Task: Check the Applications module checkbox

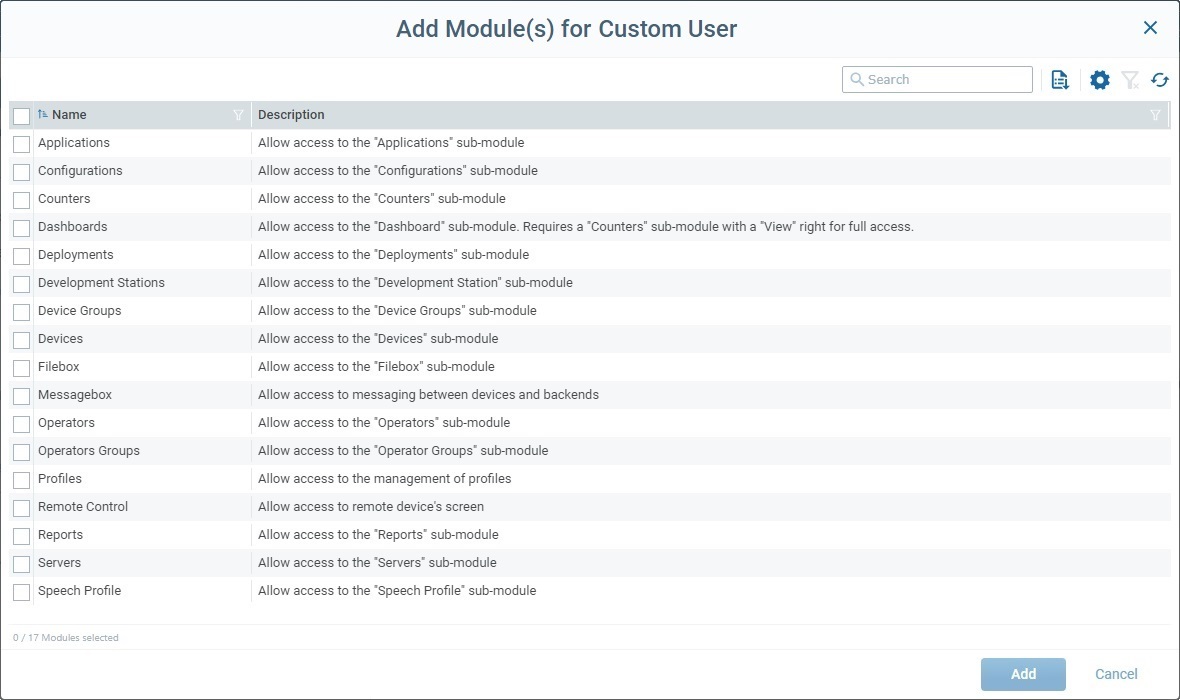Action: point(21,143)
